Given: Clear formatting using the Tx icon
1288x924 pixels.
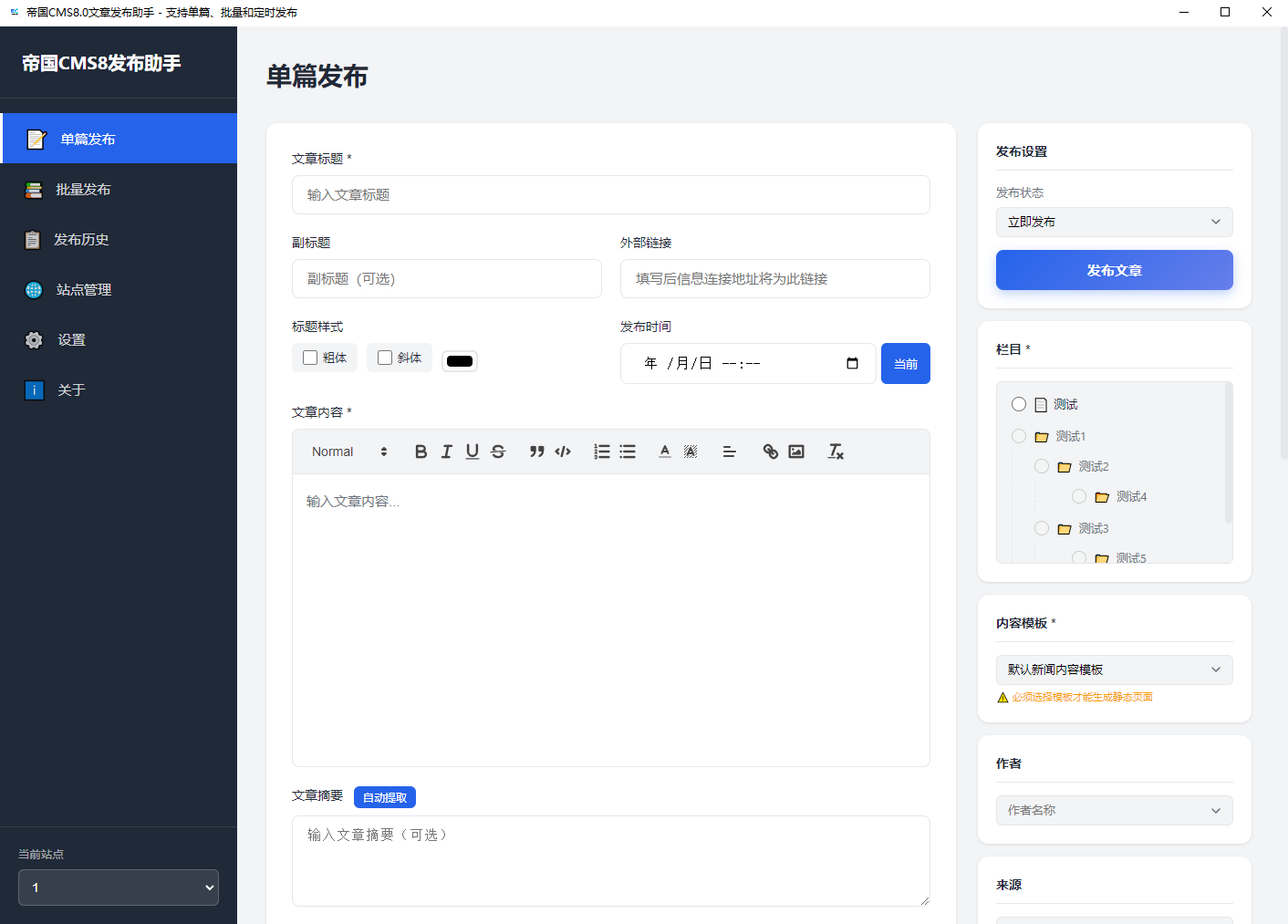Looking at the screenshot, I should (835, 451).
